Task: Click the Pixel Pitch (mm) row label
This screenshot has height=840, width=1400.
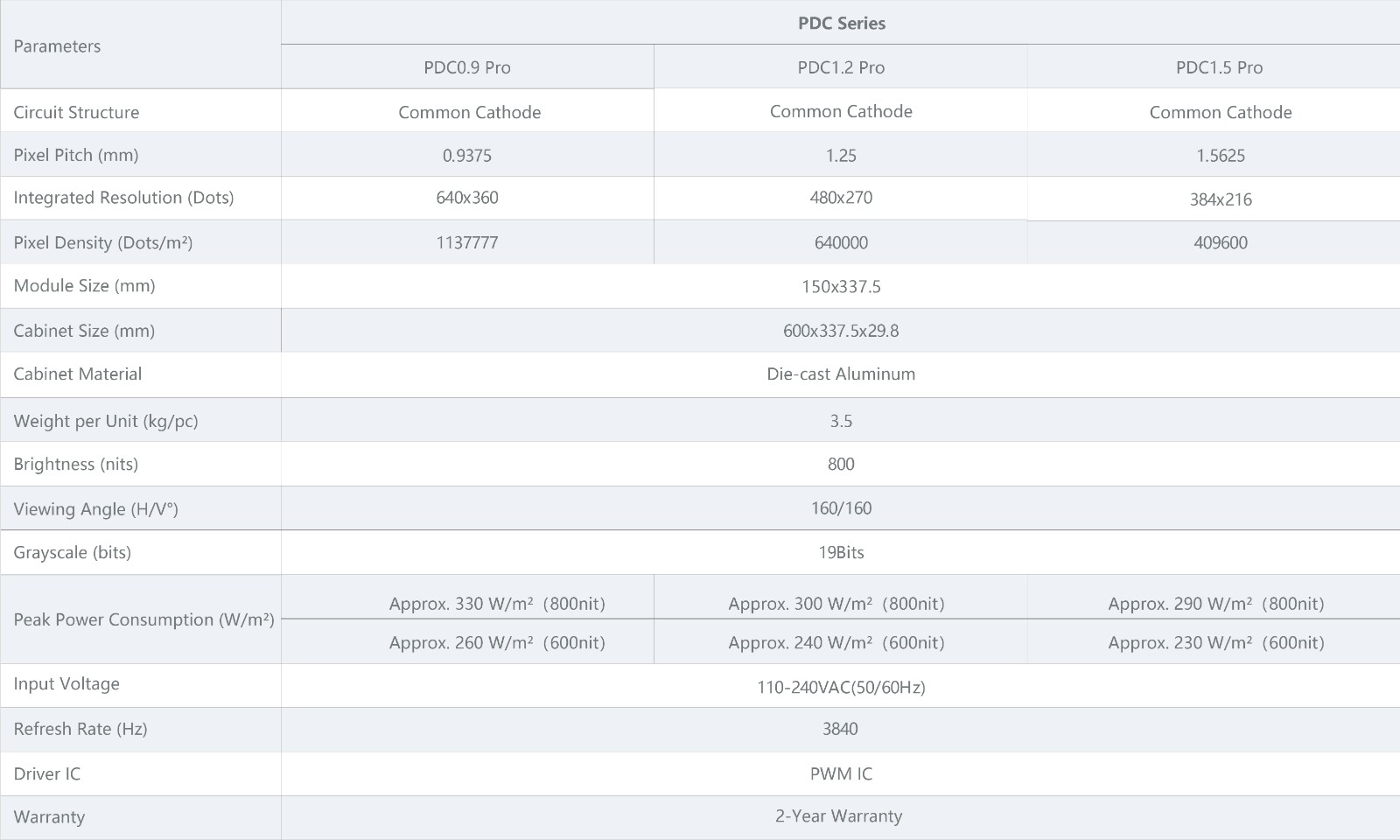Action: [x=76, y=155]
